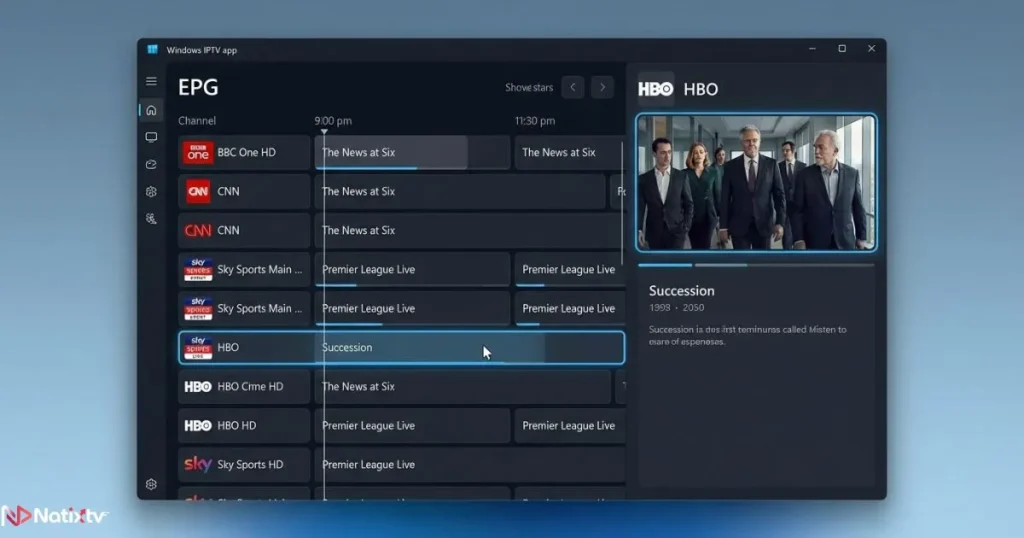Screen dimensions: 1024x538
Task: Select the HBO HD channel
Action: coord(244,426)
